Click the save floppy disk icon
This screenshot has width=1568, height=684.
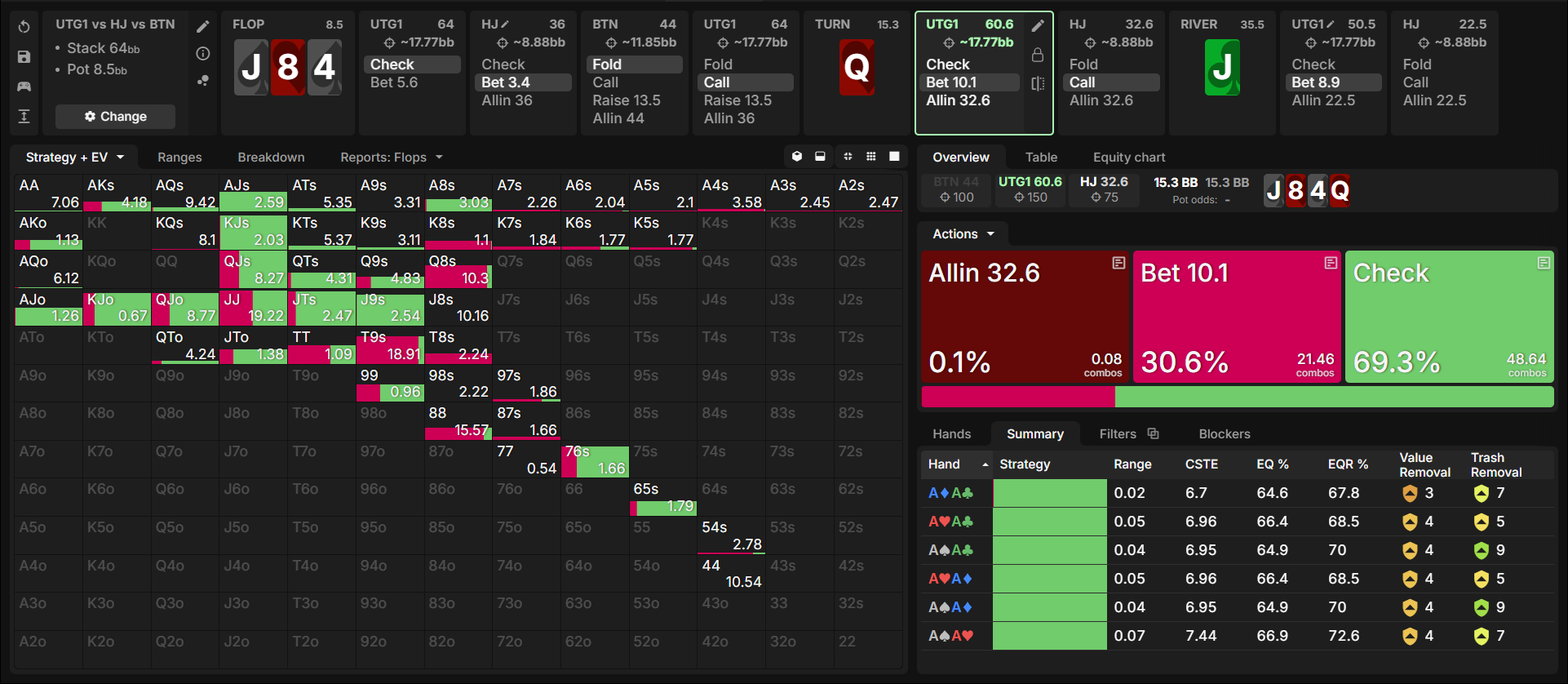tap(24, 57)
